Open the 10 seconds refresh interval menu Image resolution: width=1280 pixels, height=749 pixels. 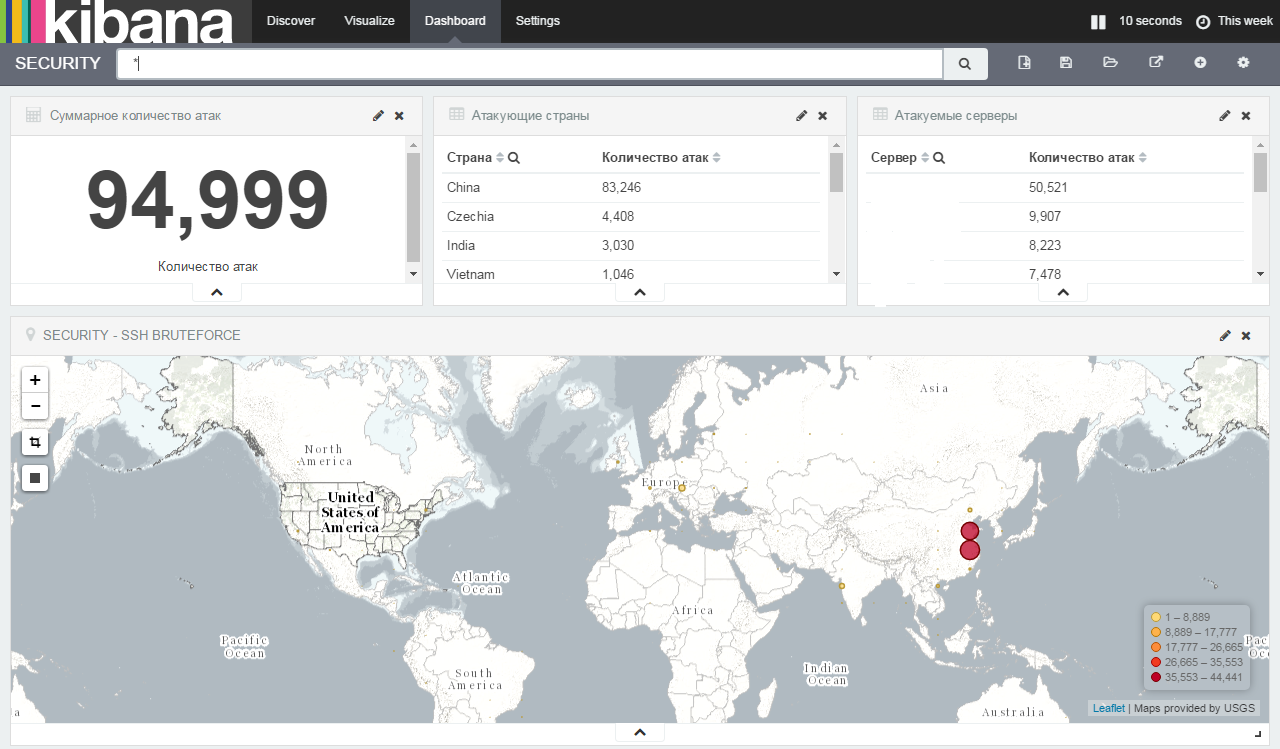pyautogui.click(x=1150, y=21)
